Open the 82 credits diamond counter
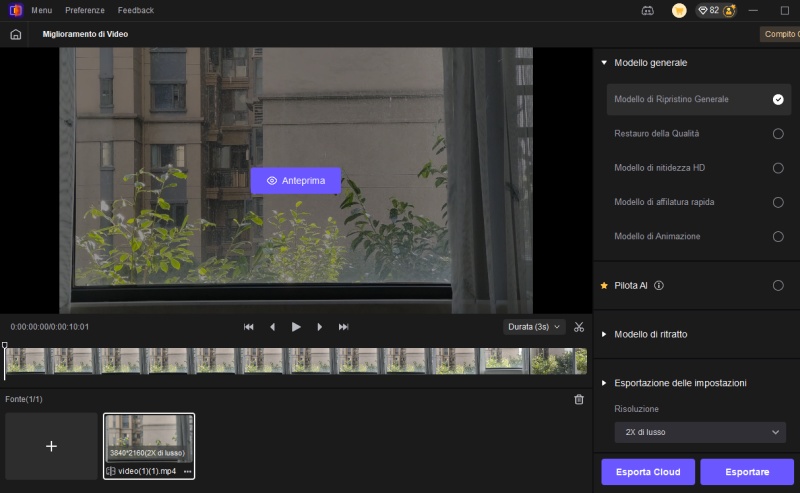Image resolution: width=800 pixels, height=493 pixels. click(709, 10)
